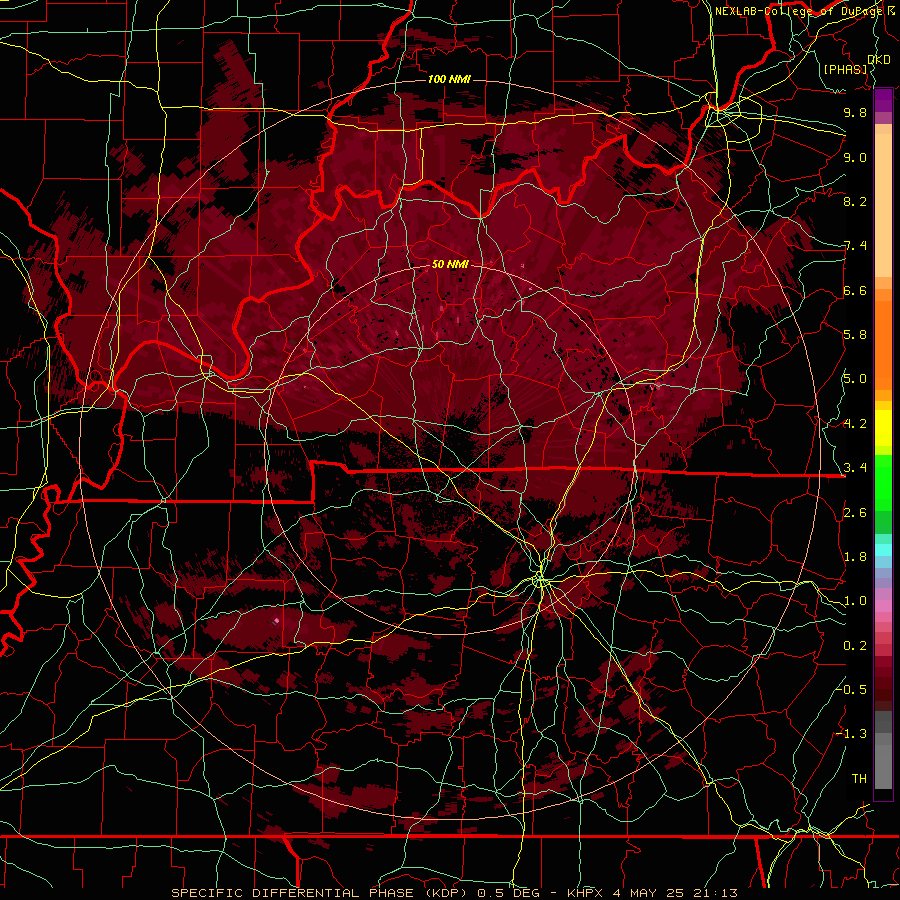
Task: Click the 4.2 value on the color scale
Action: (x=855, y=424)
